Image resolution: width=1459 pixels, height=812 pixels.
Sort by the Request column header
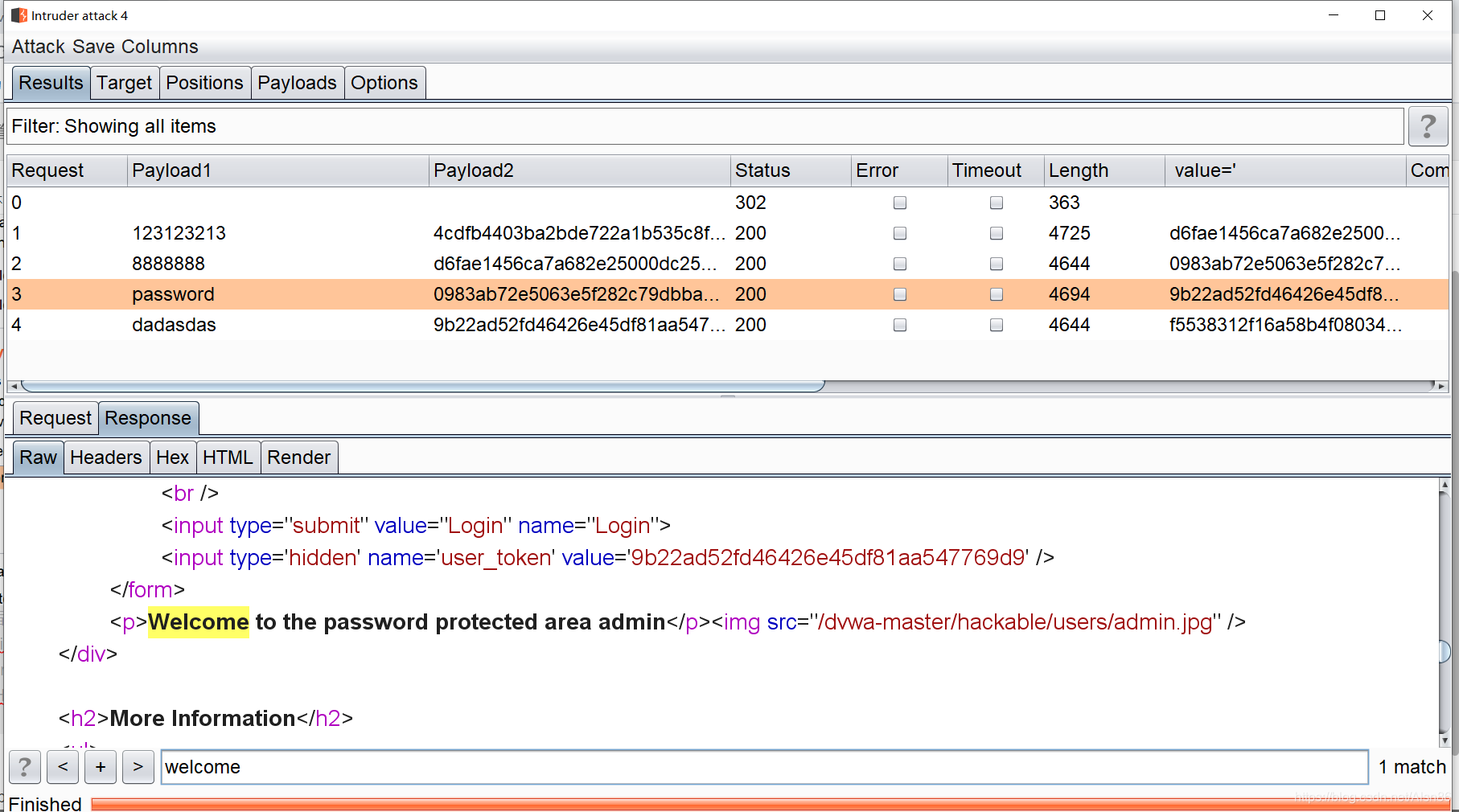pos(67,170)
